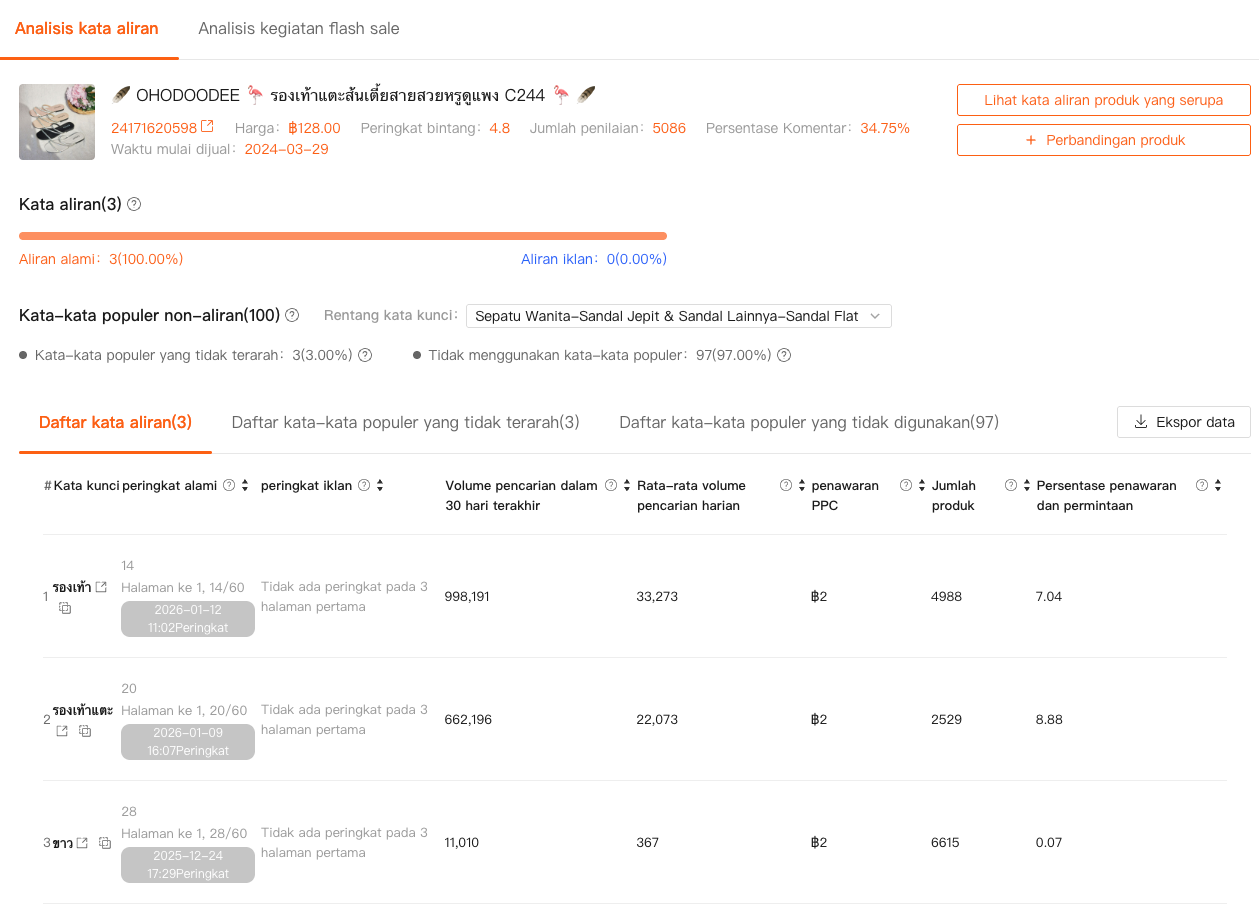This screenshot has width=1259, height=917.
Task: Click the orange Kata aliran progress bar
Action: 342,236
